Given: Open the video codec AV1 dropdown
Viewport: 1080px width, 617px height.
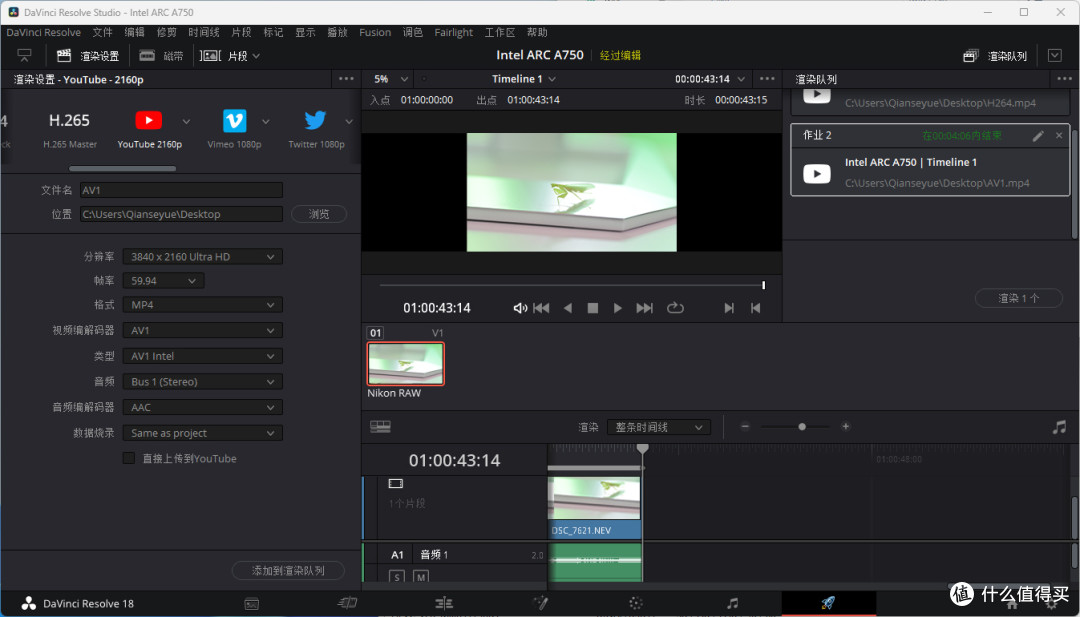Looking at the screenshot, I should point(202,331).
